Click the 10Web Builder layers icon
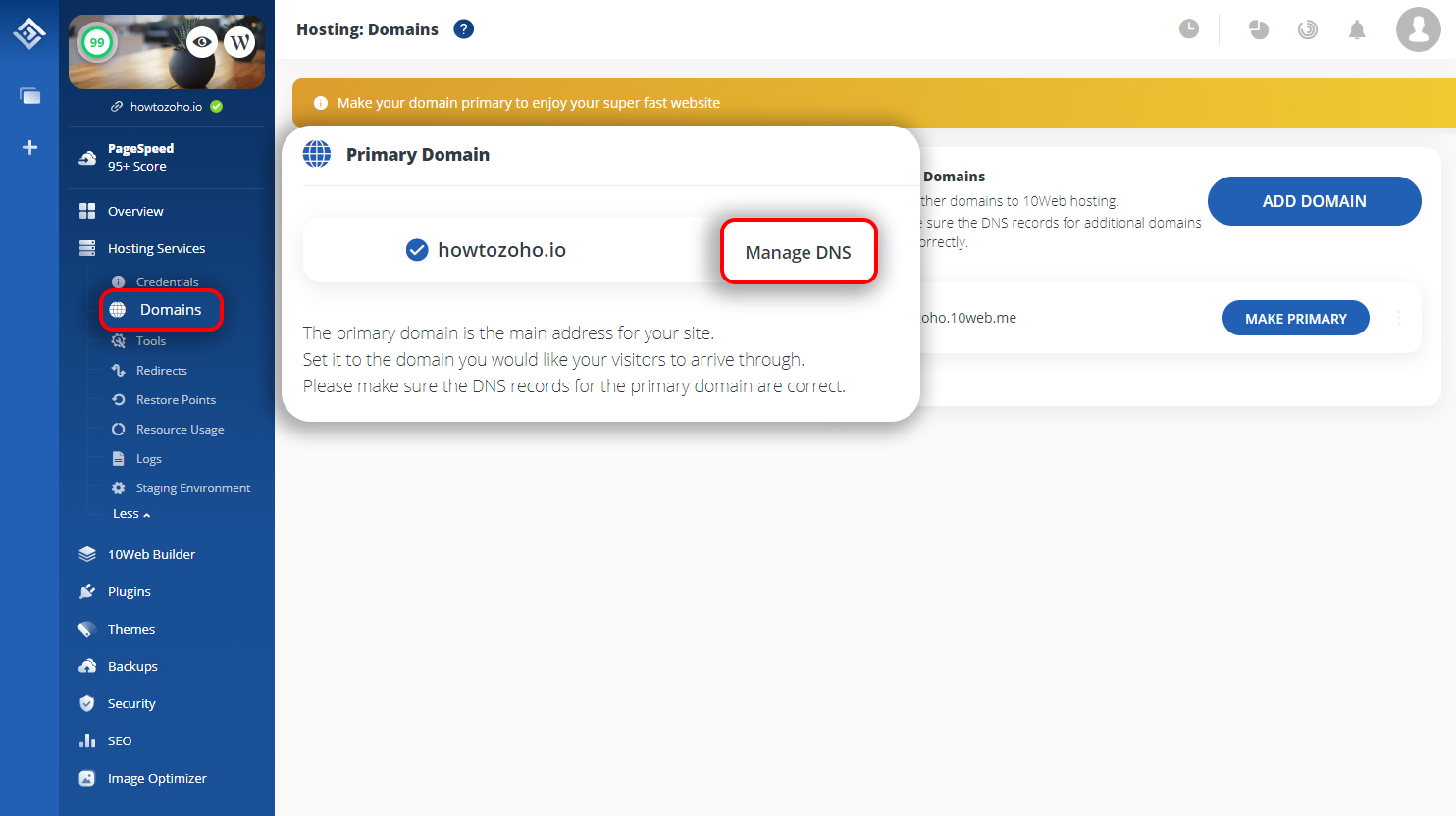The image size is (1456, 816). [87, 554]
